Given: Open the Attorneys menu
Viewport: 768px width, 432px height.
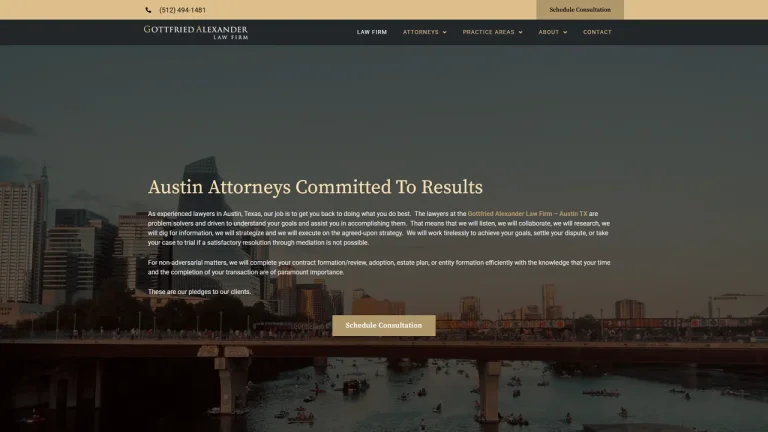Looking at the screenshot, I should pos(421,32).
